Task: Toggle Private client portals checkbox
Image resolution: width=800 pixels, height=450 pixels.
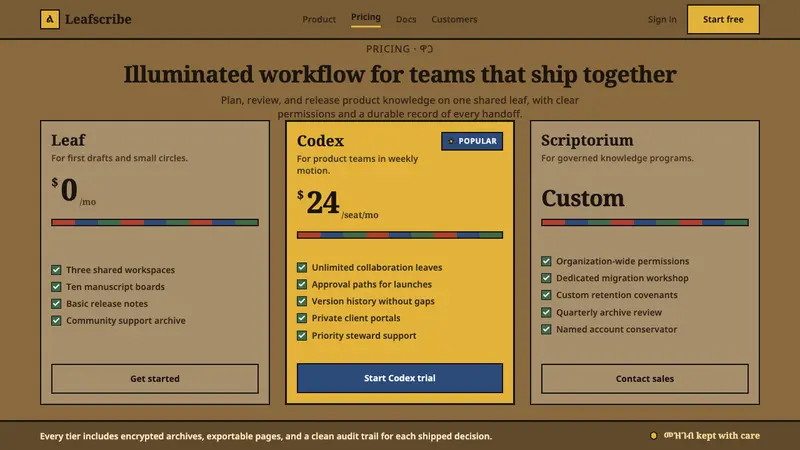Action: 302,318
